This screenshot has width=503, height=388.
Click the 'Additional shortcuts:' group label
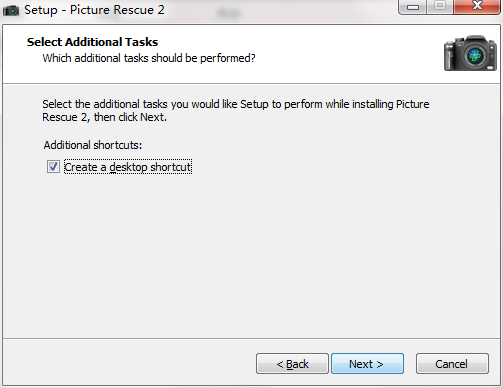93,145
